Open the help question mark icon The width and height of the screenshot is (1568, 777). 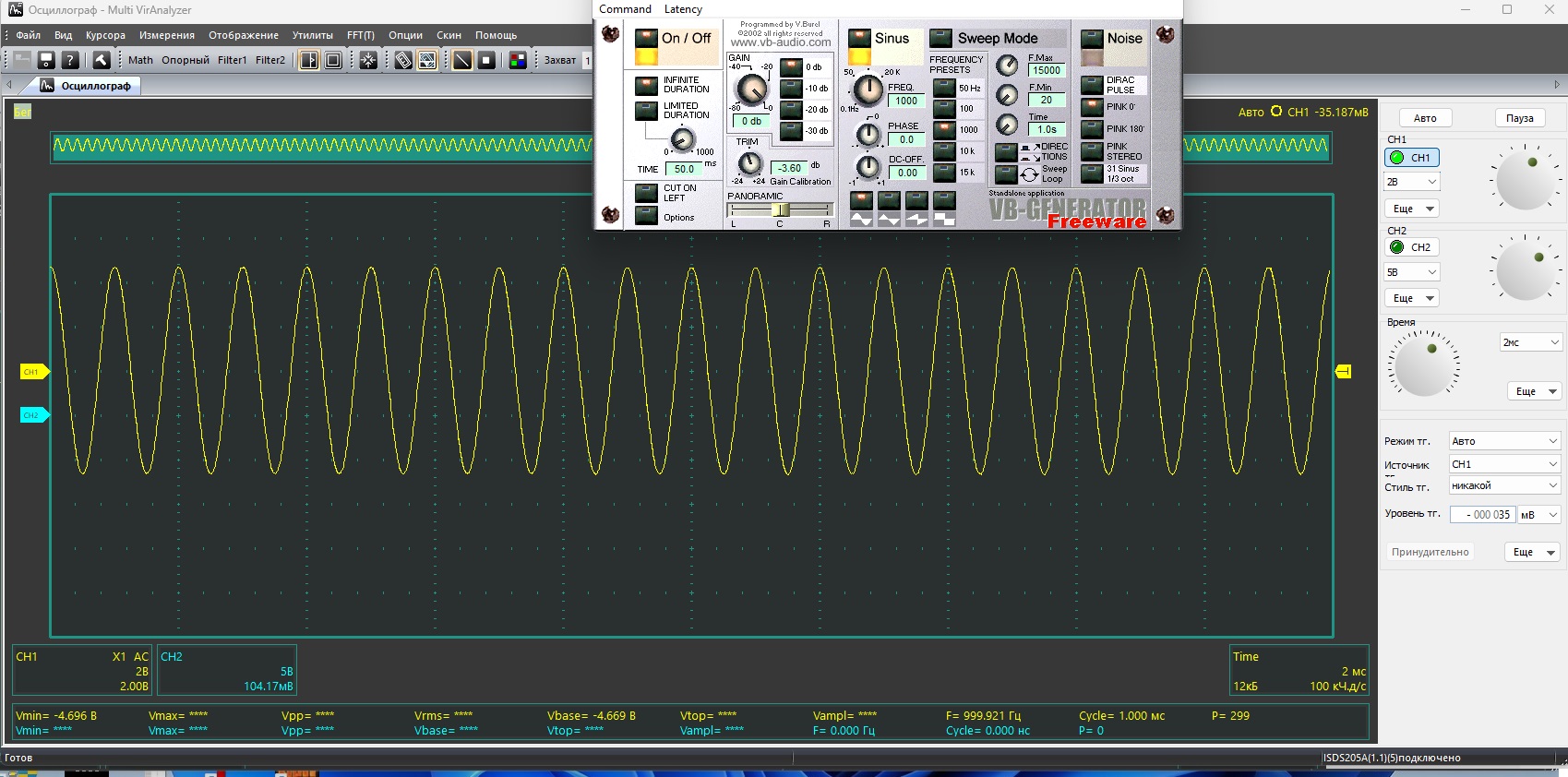coord(70,60)
